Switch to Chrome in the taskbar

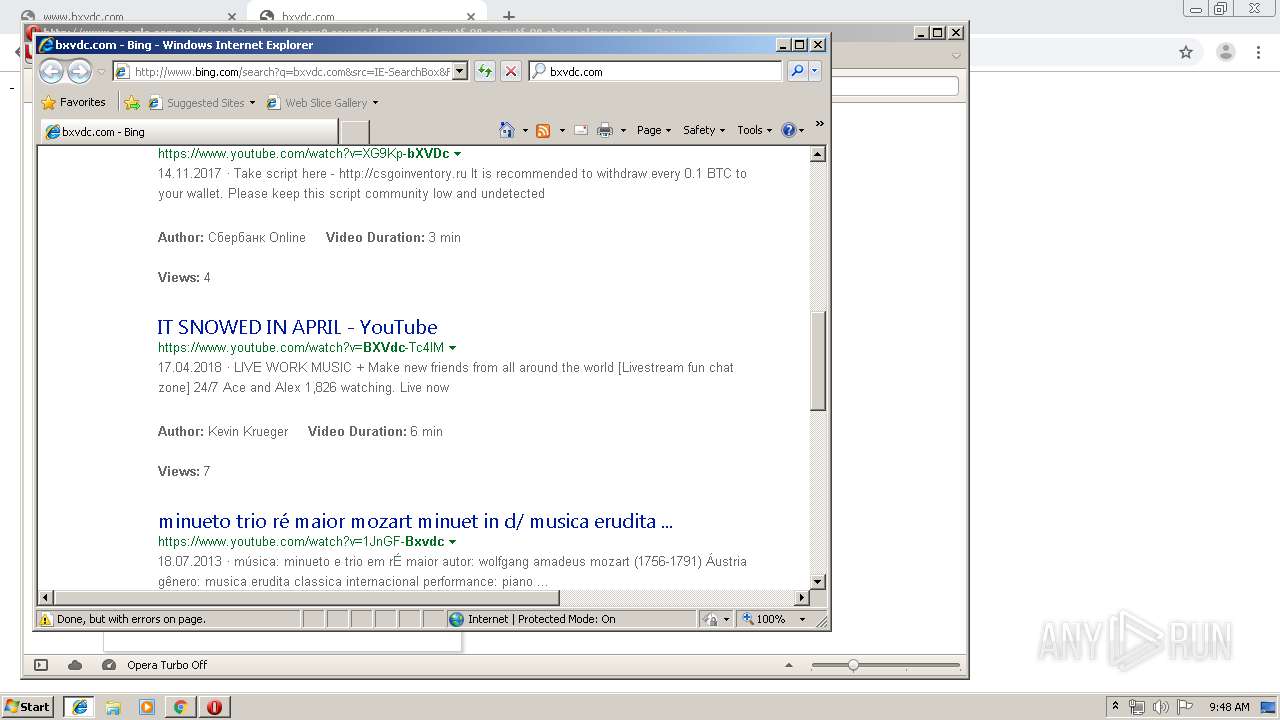[x=181, y=707]
